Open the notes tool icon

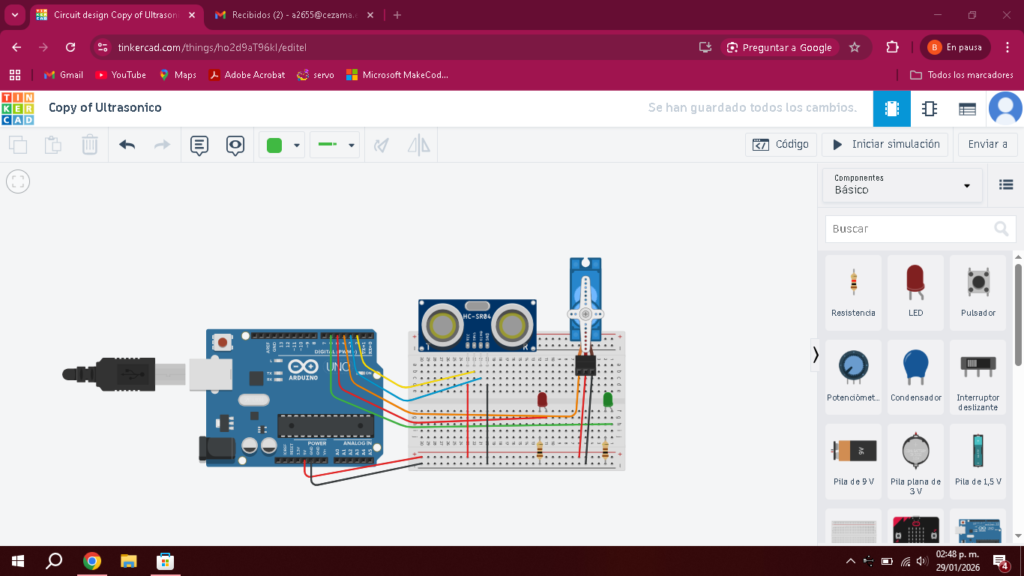click(x=199, y=145)
